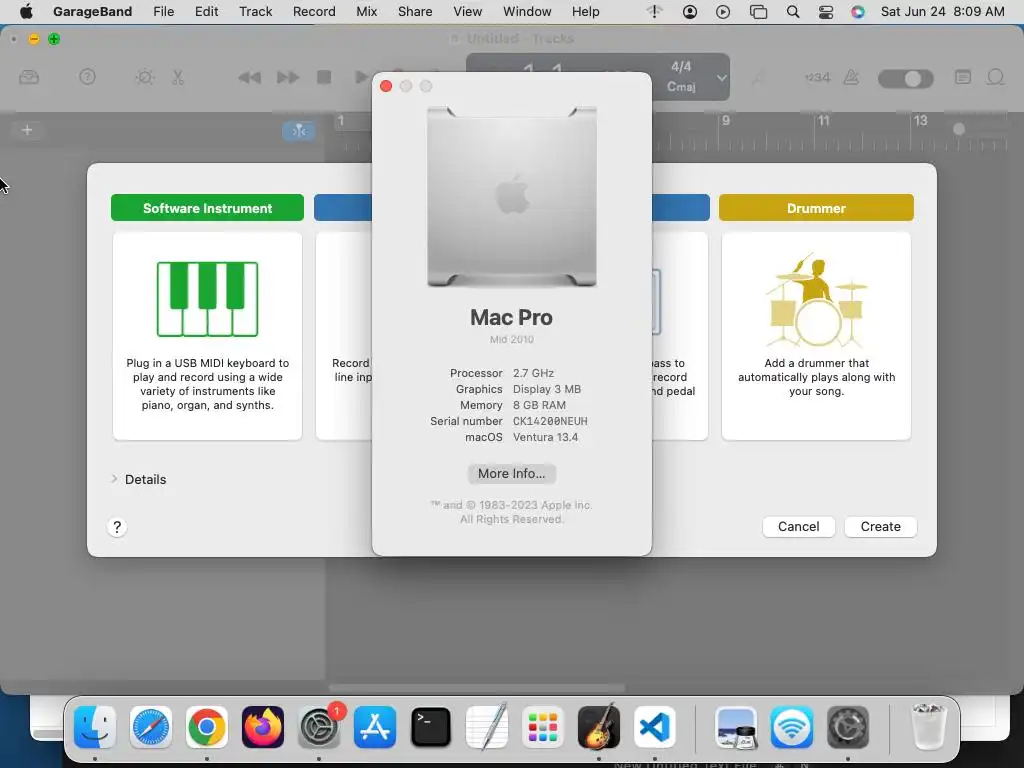This screenshot has height=768, width=1024.
Task: Expand the LCD display mode dropdown arrow
Action: pos(721,77)
